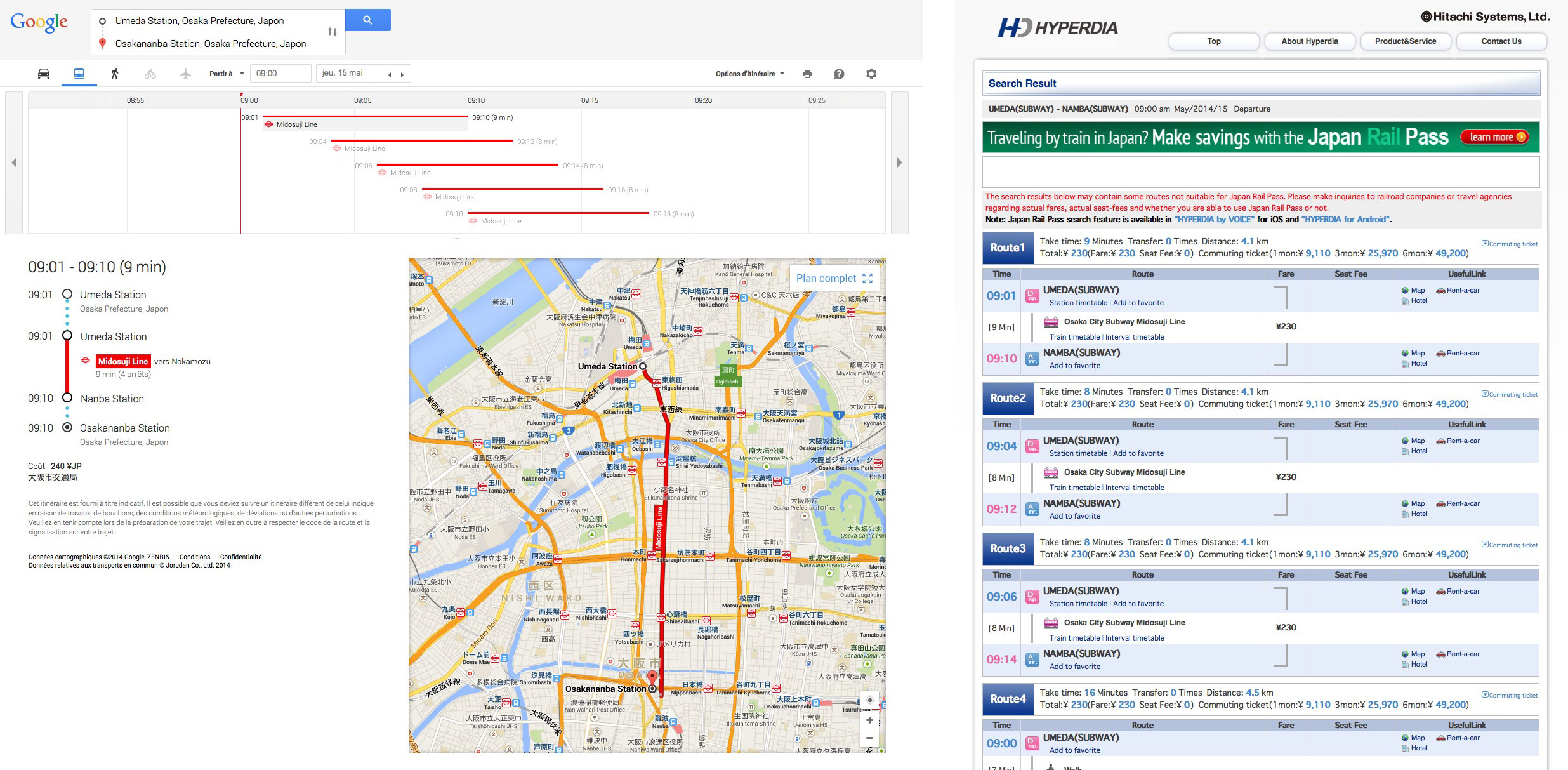This screenshot has width=1568, height=770.
Task: Select the driving car mode icon
Action: click(44, 74)
